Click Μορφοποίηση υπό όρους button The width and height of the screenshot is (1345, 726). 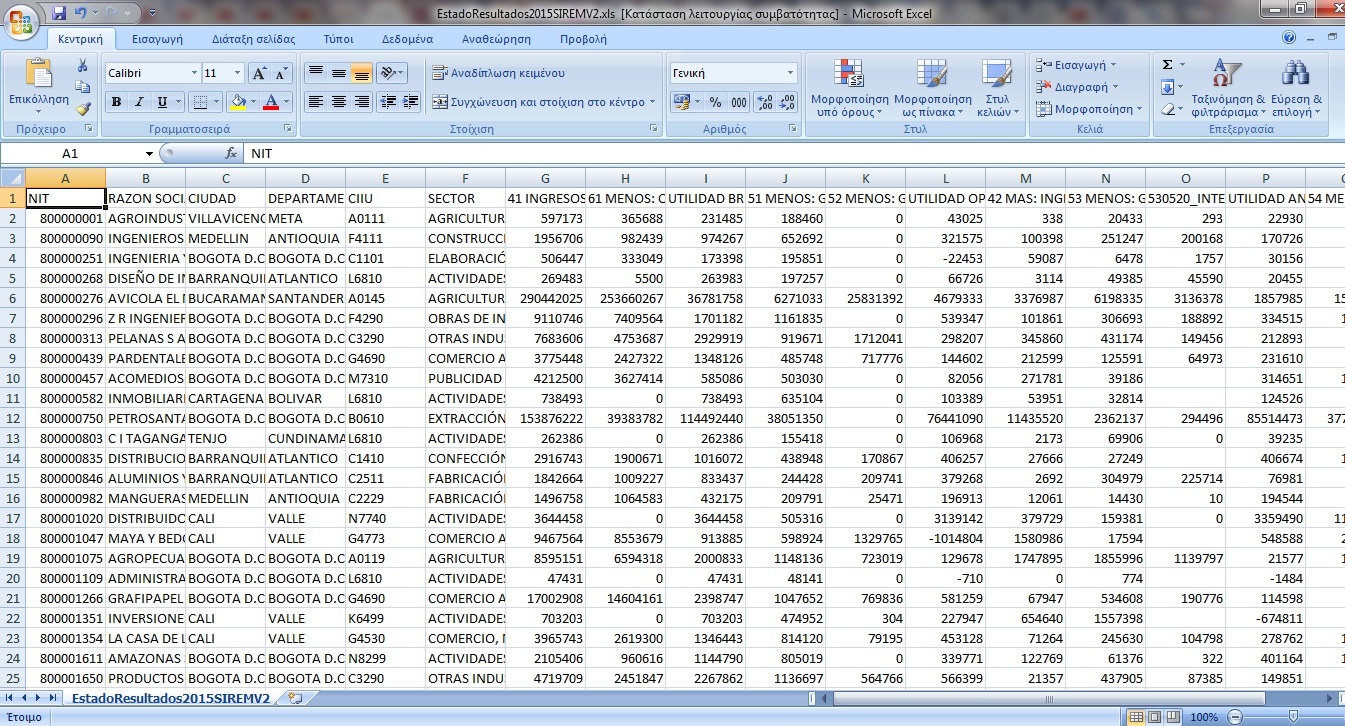coord(849,87)
